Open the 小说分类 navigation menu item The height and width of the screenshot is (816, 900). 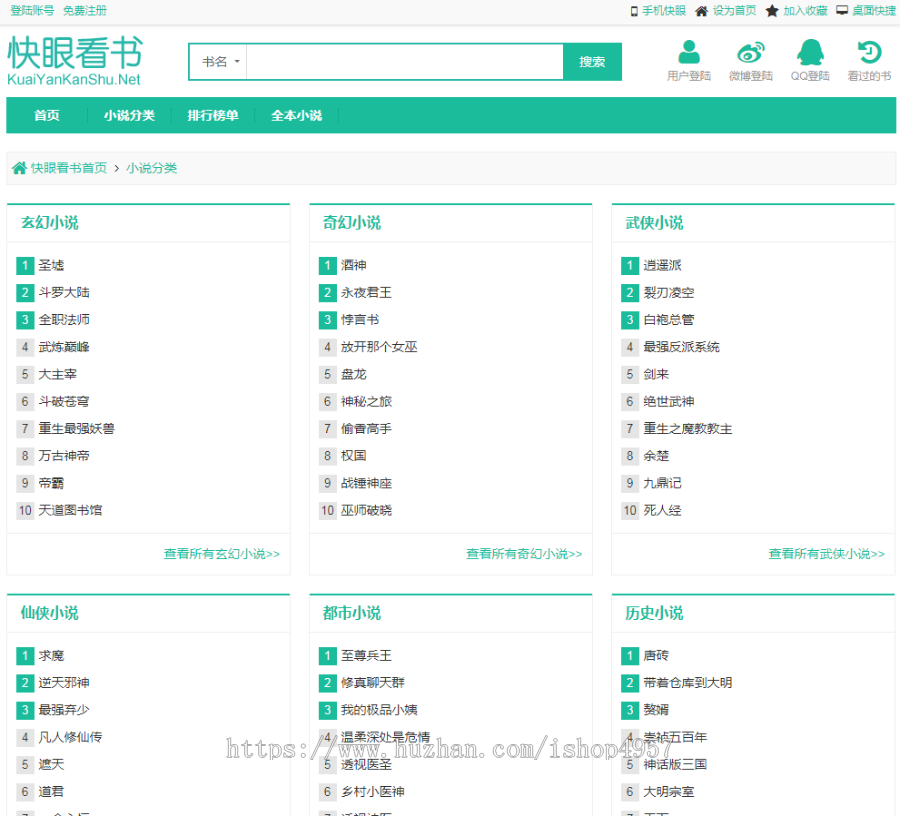pyautogui.click(x=129, y=115)
